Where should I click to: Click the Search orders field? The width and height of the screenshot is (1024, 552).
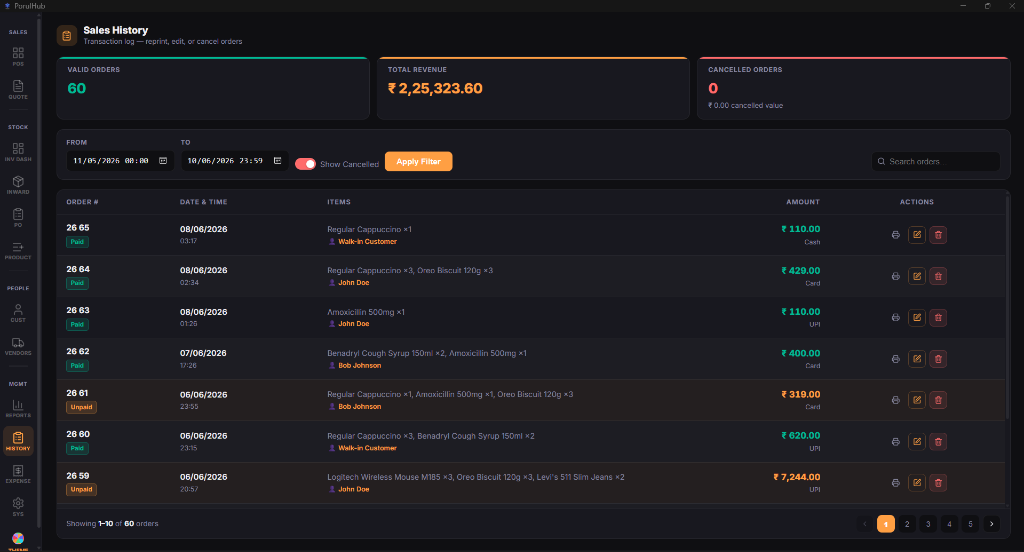tap(936, 161)
